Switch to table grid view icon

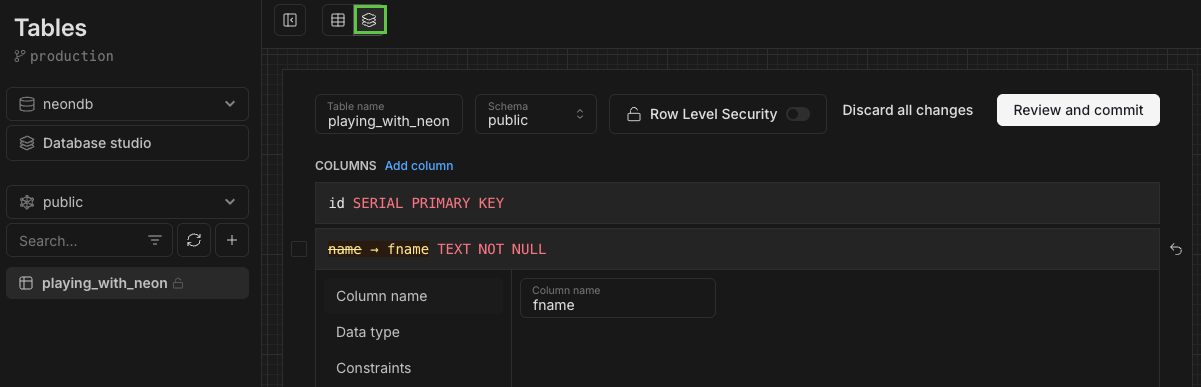click(338, 20)
